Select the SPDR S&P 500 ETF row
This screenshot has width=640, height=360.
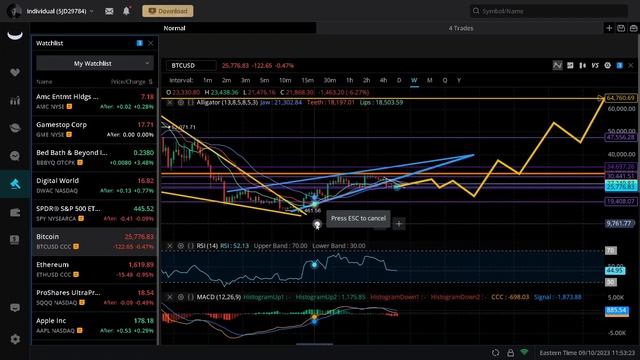[95, 213]
